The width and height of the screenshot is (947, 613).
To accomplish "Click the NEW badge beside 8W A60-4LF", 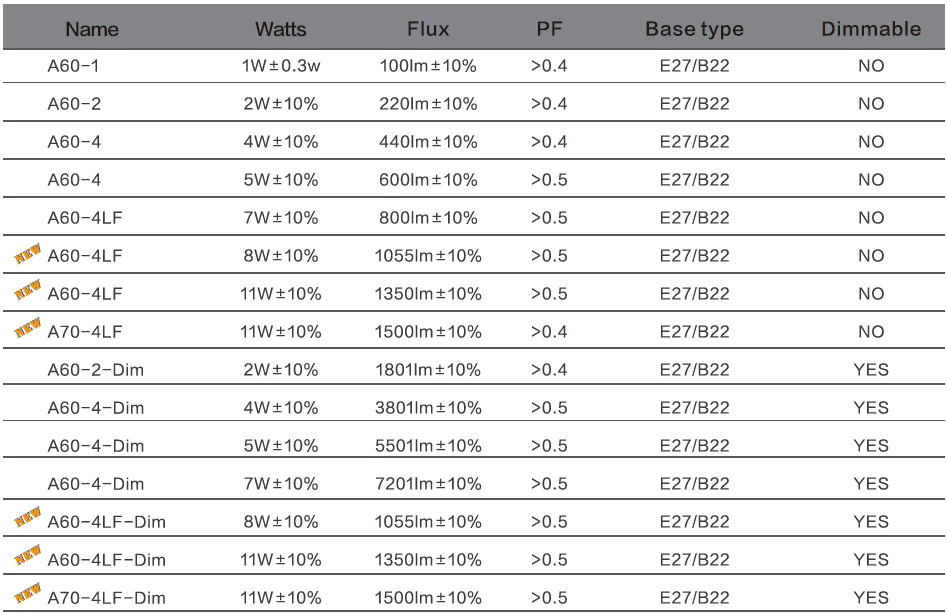I will [28, 254].
